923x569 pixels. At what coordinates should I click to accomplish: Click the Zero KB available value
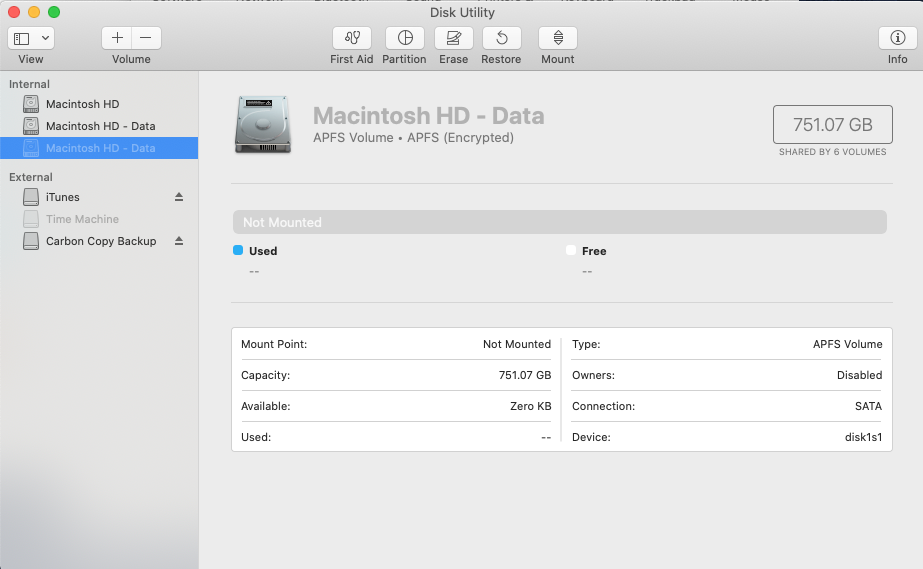coord(530,406)
